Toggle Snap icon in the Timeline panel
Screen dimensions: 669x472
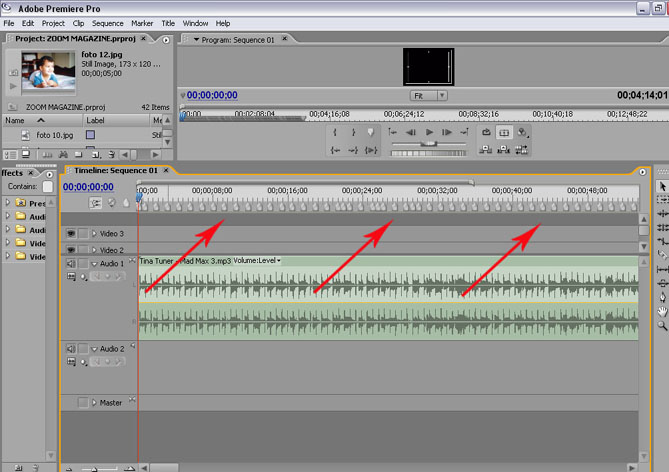[95, 203]
